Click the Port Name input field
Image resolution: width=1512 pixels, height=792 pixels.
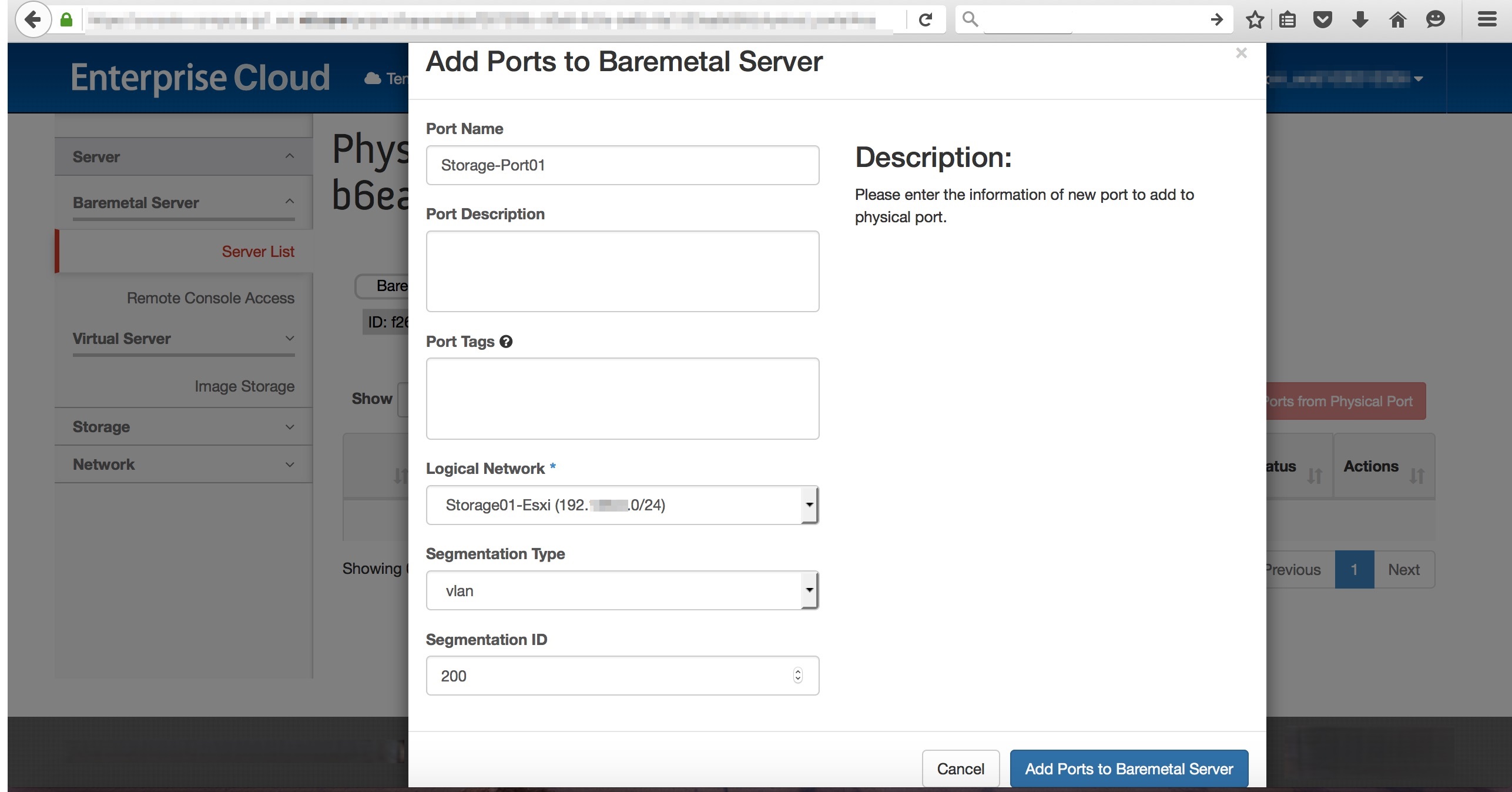[622, 165]
